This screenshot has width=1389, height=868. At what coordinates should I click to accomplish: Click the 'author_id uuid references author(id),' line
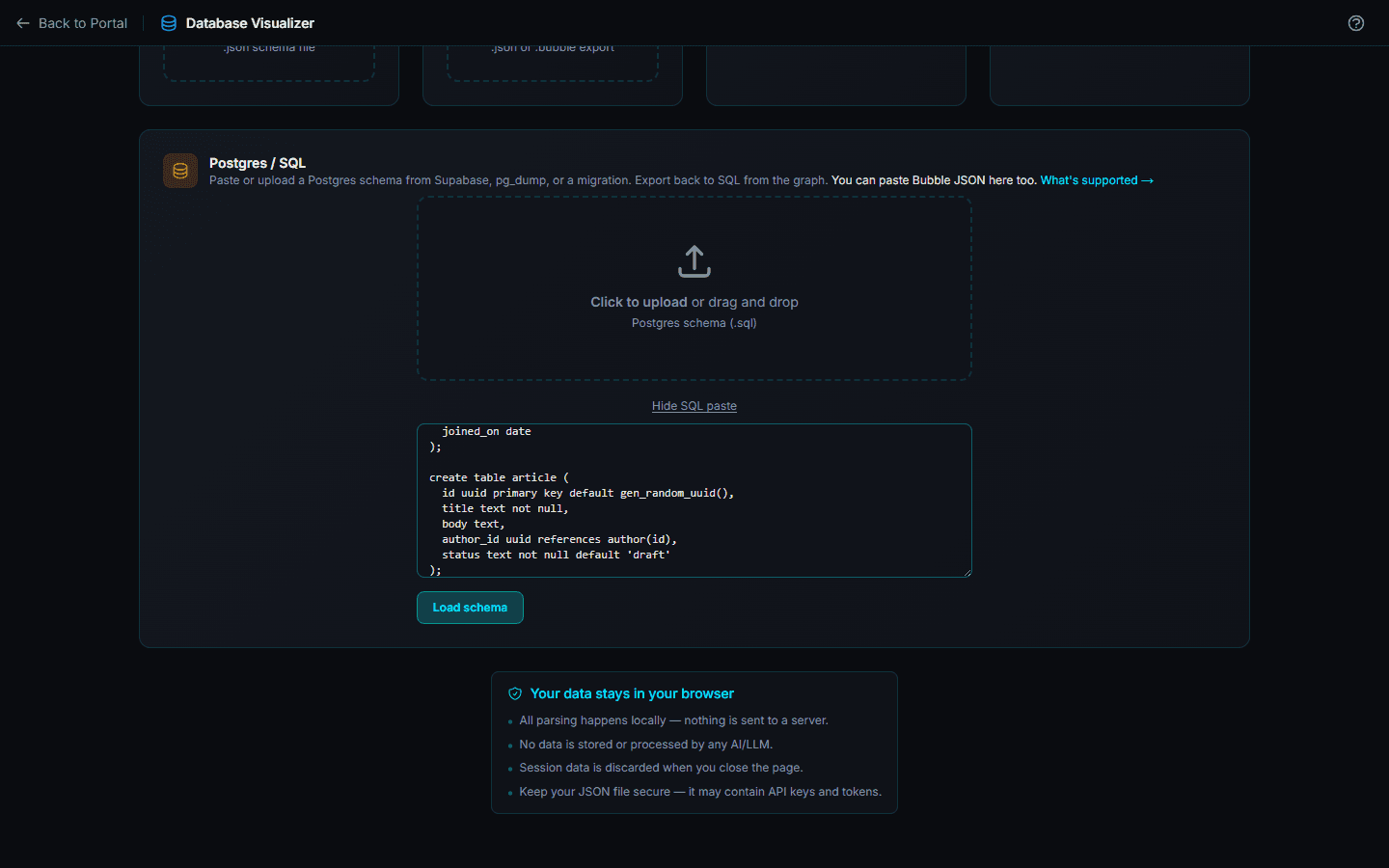click(559, 539)
